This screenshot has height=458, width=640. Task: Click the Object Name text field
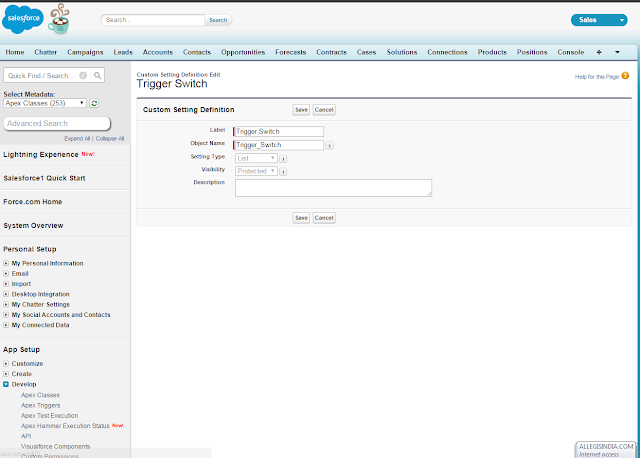279,145
